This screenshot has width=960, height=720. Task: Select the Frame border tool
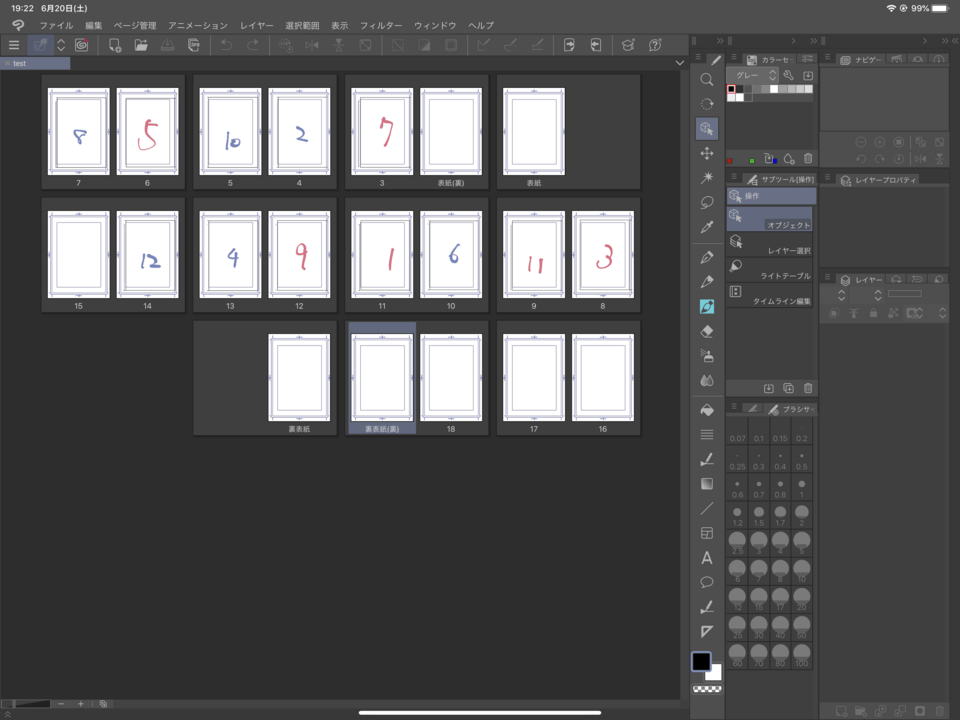click(x=707, y=533)
